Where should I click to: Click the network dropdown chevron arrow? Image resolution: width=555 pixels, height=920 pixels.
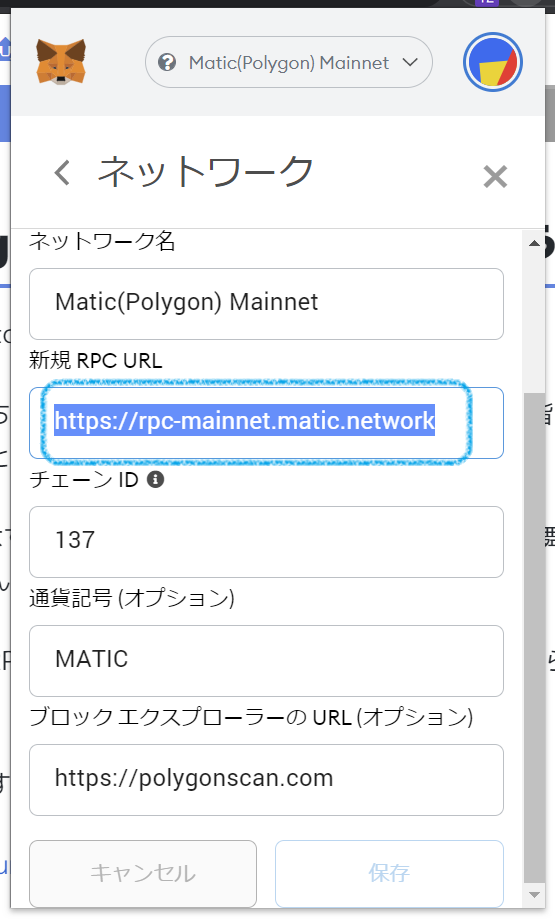tap(410, 62)
